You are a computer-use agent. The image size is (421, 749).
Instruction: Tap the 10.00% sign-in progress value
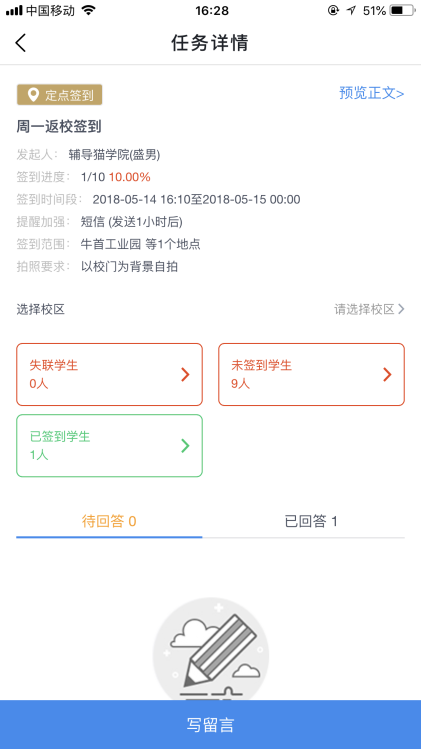click(130, 177)
